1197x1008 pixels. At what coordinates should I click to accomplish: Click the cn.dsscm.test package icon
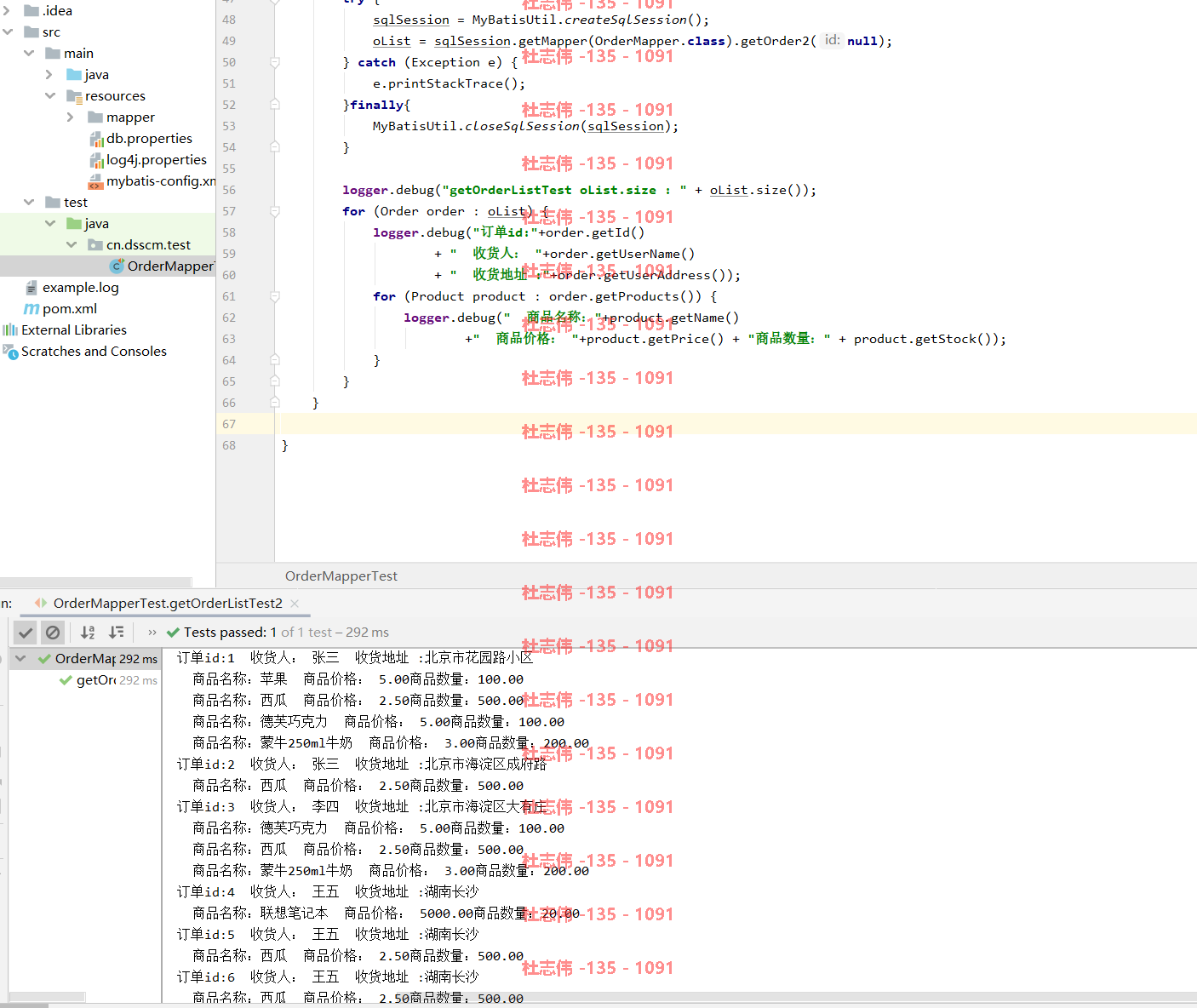[95, 245]
